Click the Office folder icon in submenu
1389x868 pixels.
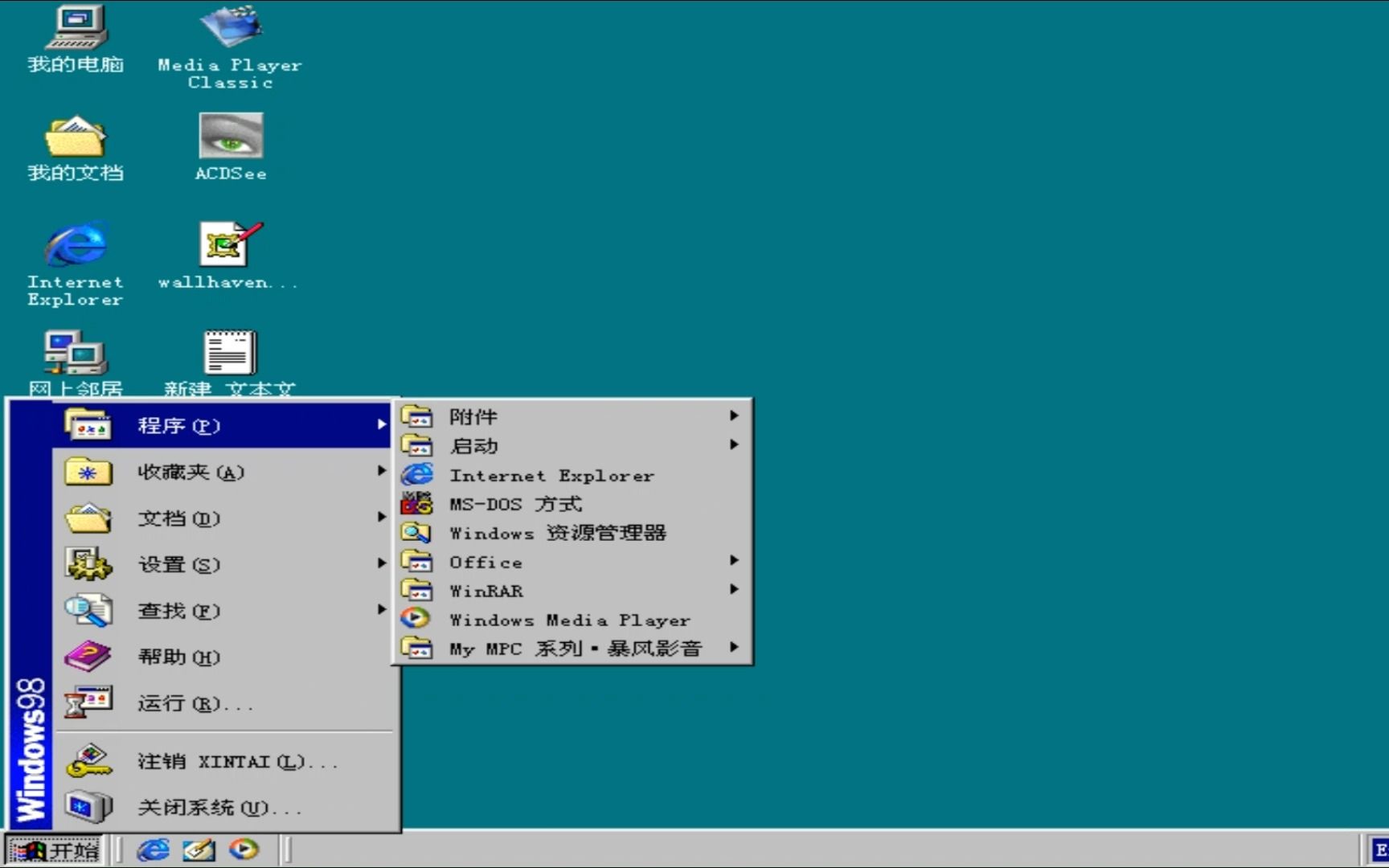pyautogui.click(x=416, y=561)
